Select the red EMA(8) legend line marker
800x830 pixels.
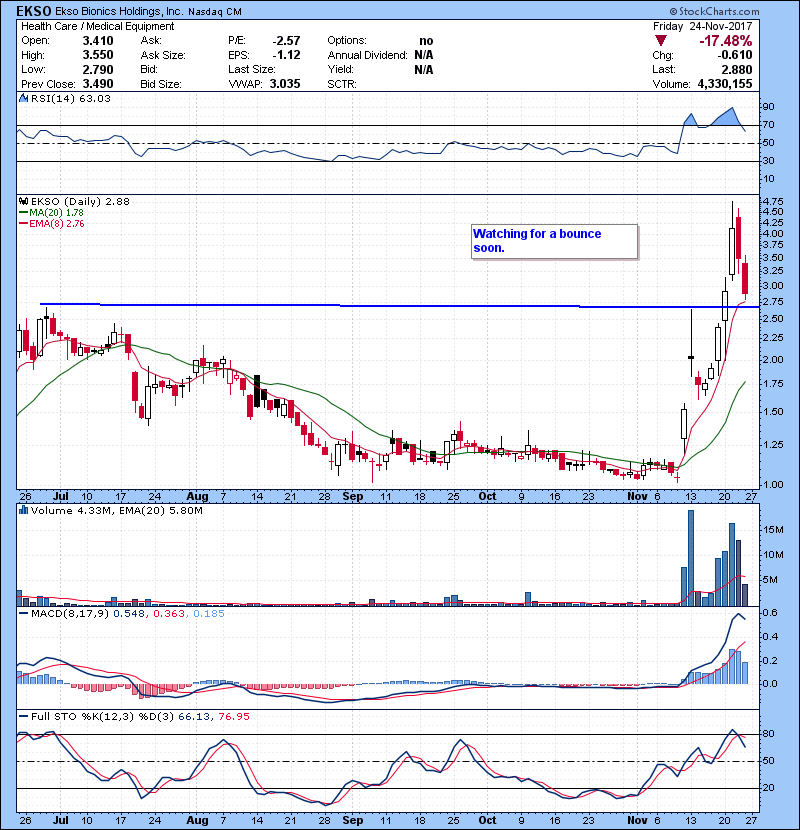(23, 223)
